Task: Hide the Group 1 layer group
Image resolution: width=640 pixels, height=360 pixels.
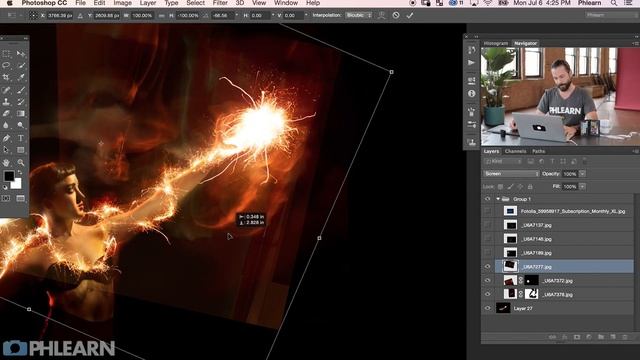Action: 487,199
